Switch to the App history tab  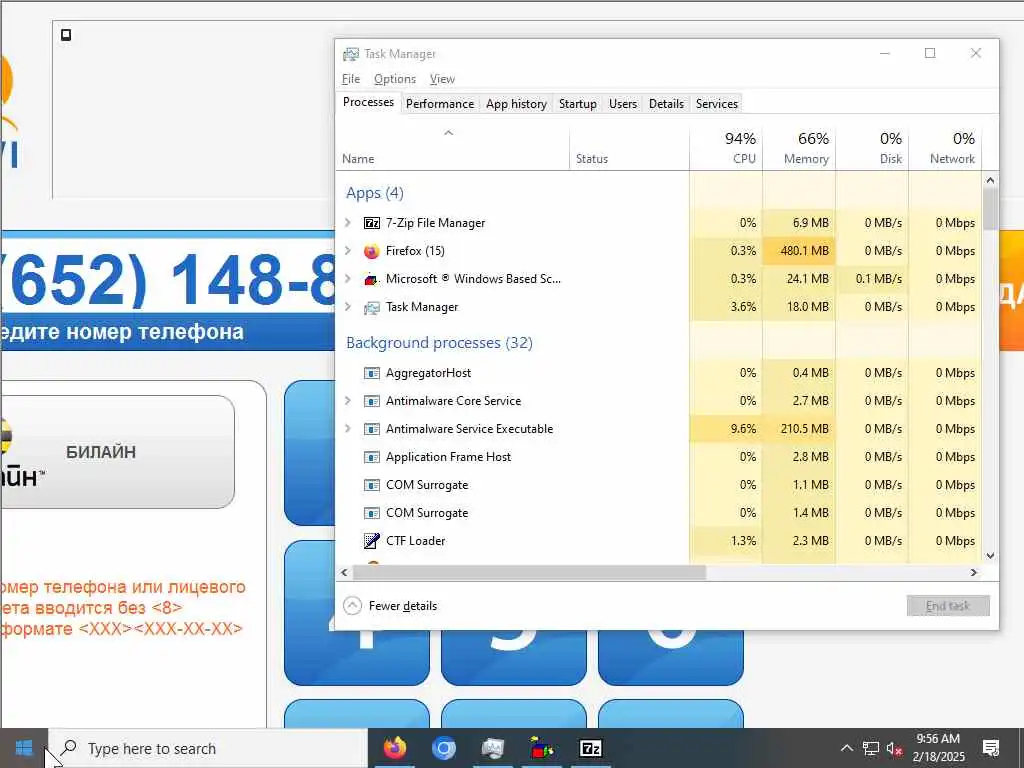pos(516,104)
